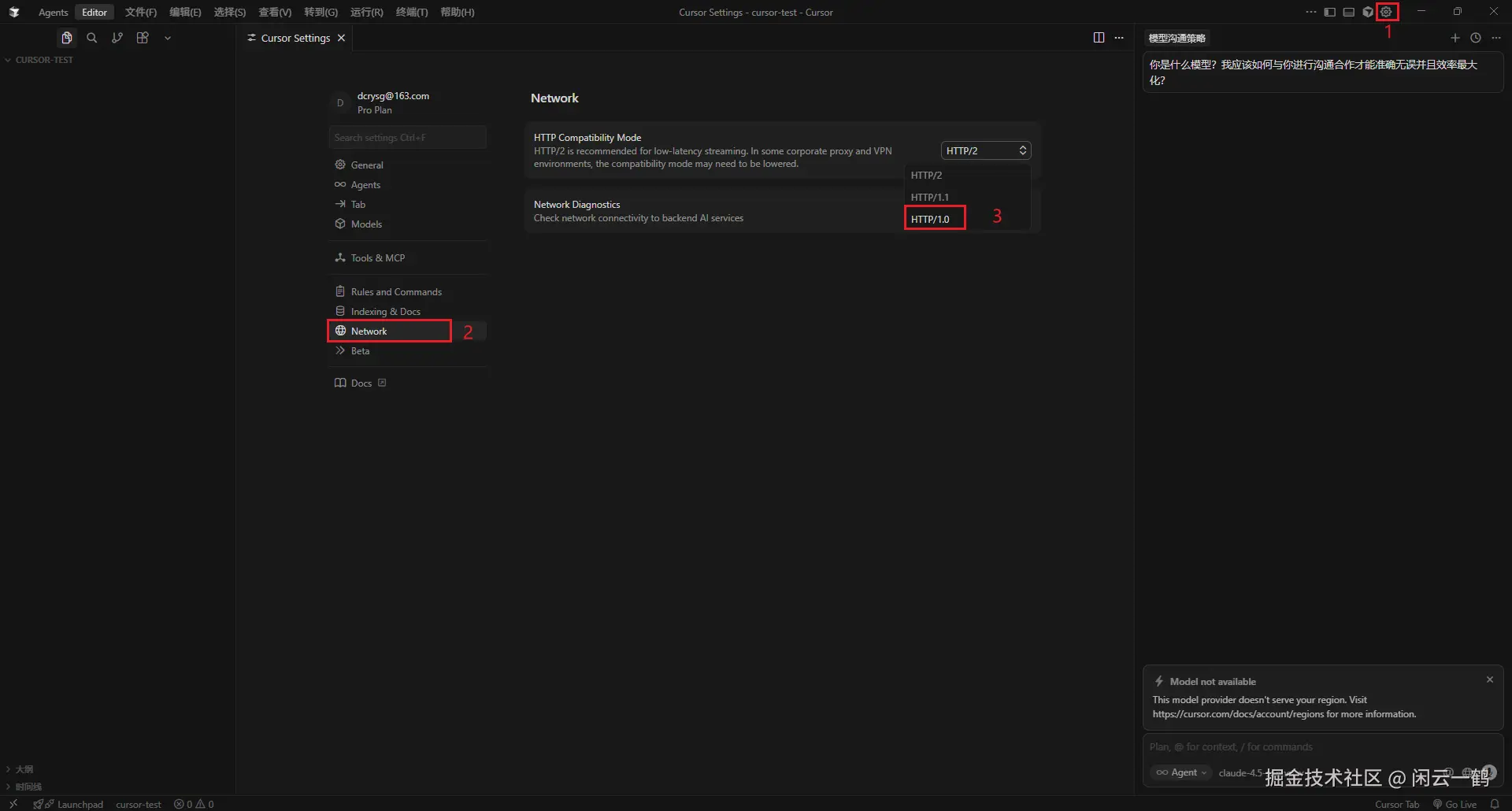Open the Docs link in settings
The width and height of the screenshot is (1512, 811).
361,383
